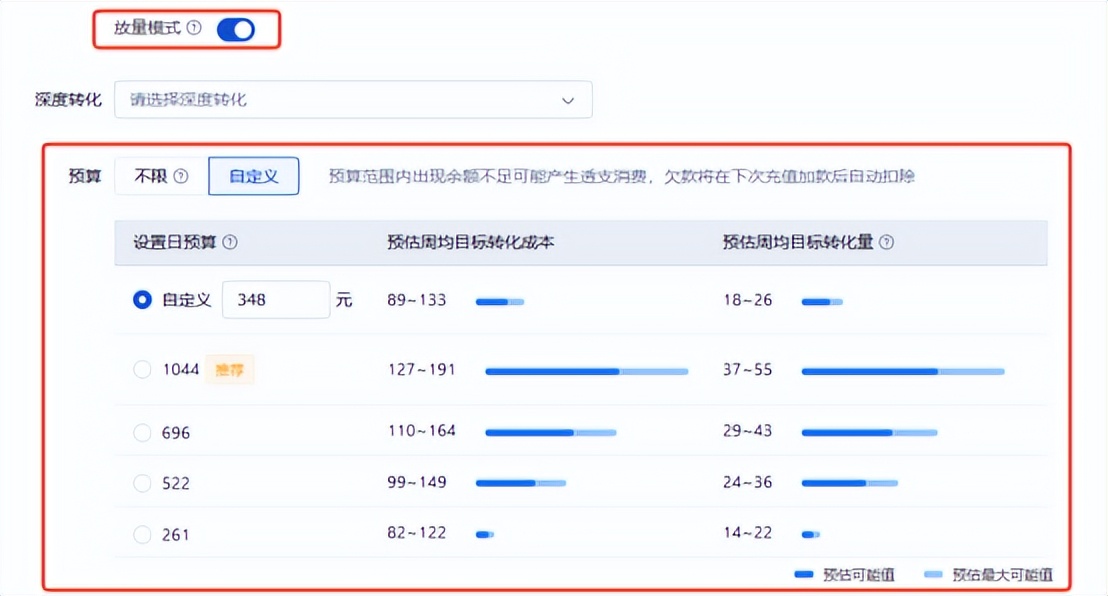This screenshot has height=596, width=1108.
Task: Click the 预估可能值 legend marker
Action: pyautogui.click(x=805, y=575)
